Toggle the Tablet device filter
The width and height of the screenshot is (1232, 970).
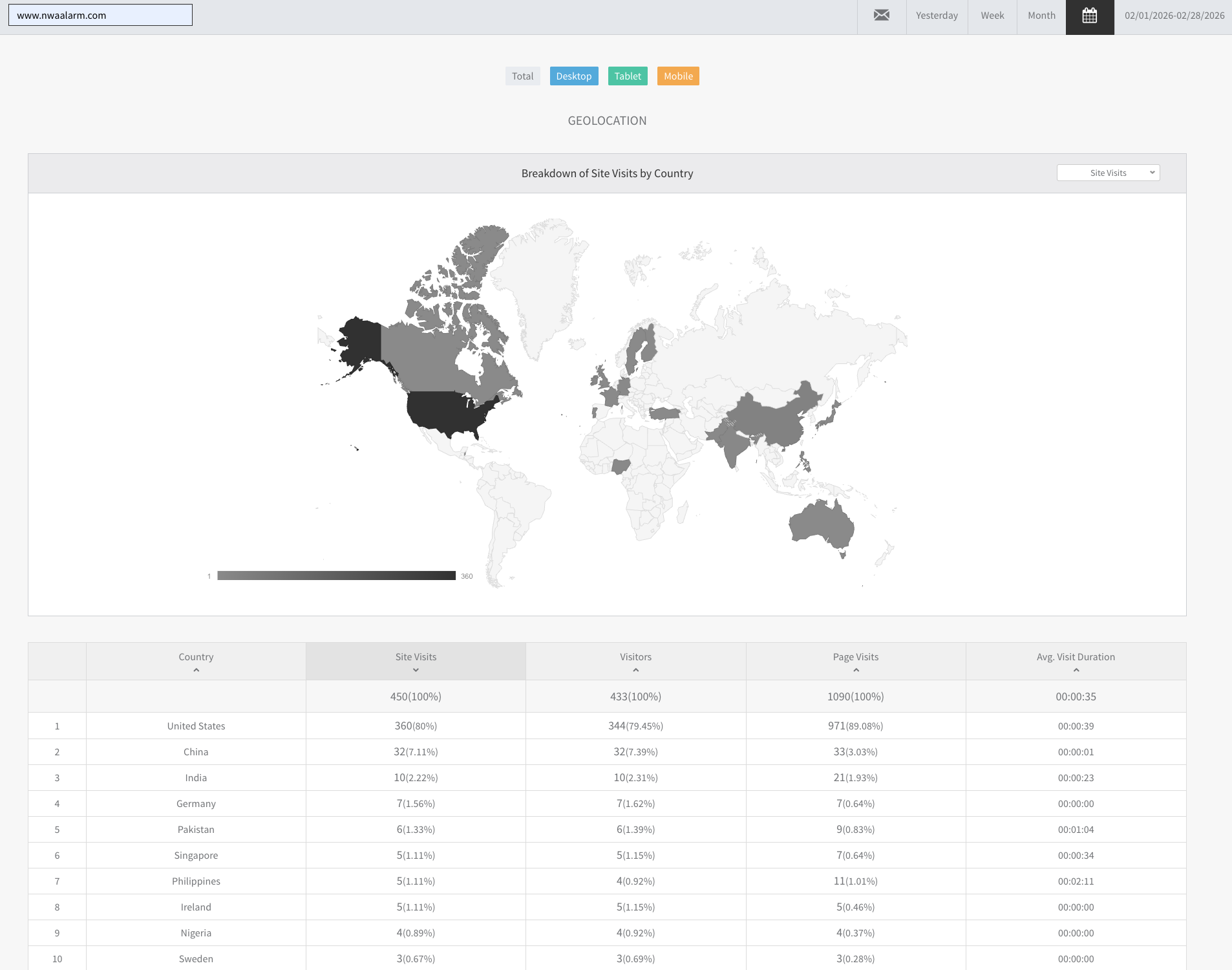tap(628, 76)
